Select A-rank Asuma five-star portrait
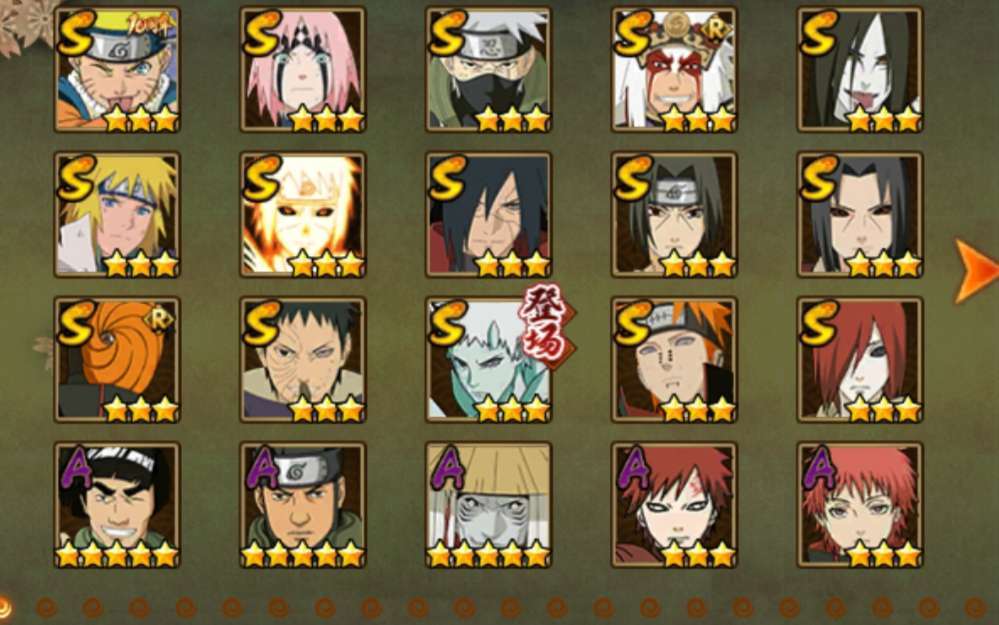 [303, 505]
